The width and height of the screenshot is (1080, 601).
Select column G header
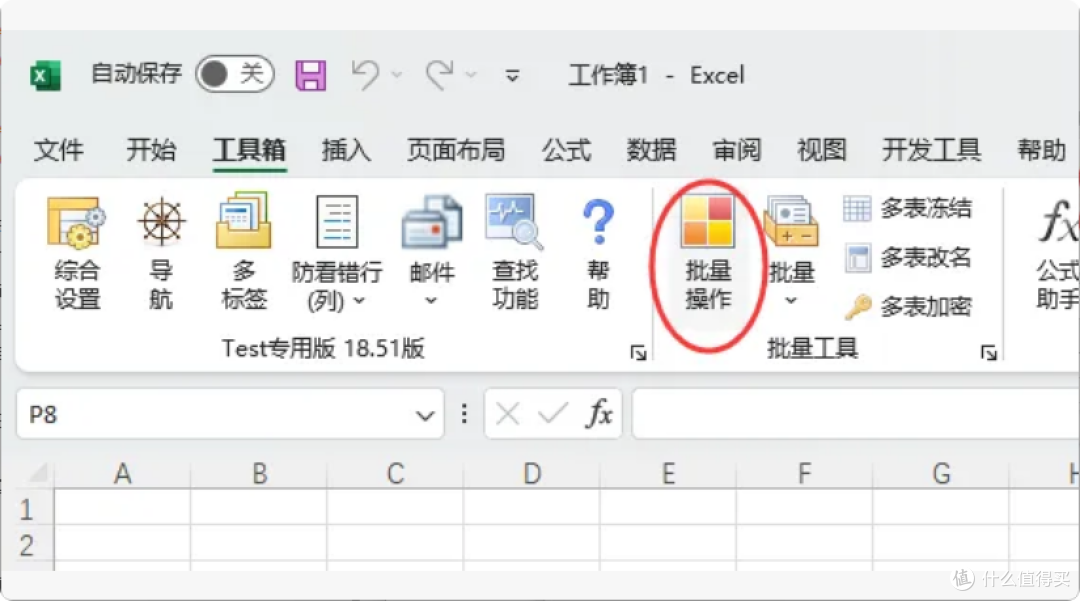941,474
